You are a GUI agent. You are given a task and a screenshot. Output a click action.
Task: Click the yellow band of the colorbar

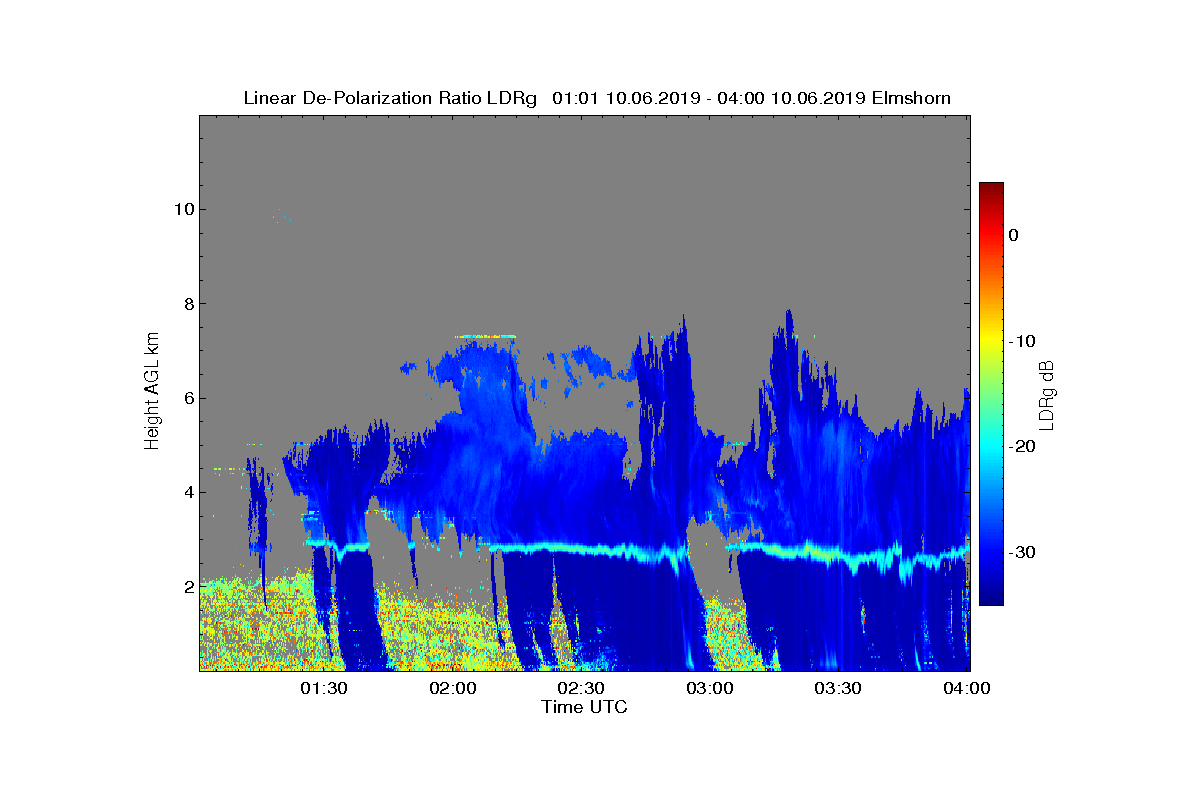[991, 341]
